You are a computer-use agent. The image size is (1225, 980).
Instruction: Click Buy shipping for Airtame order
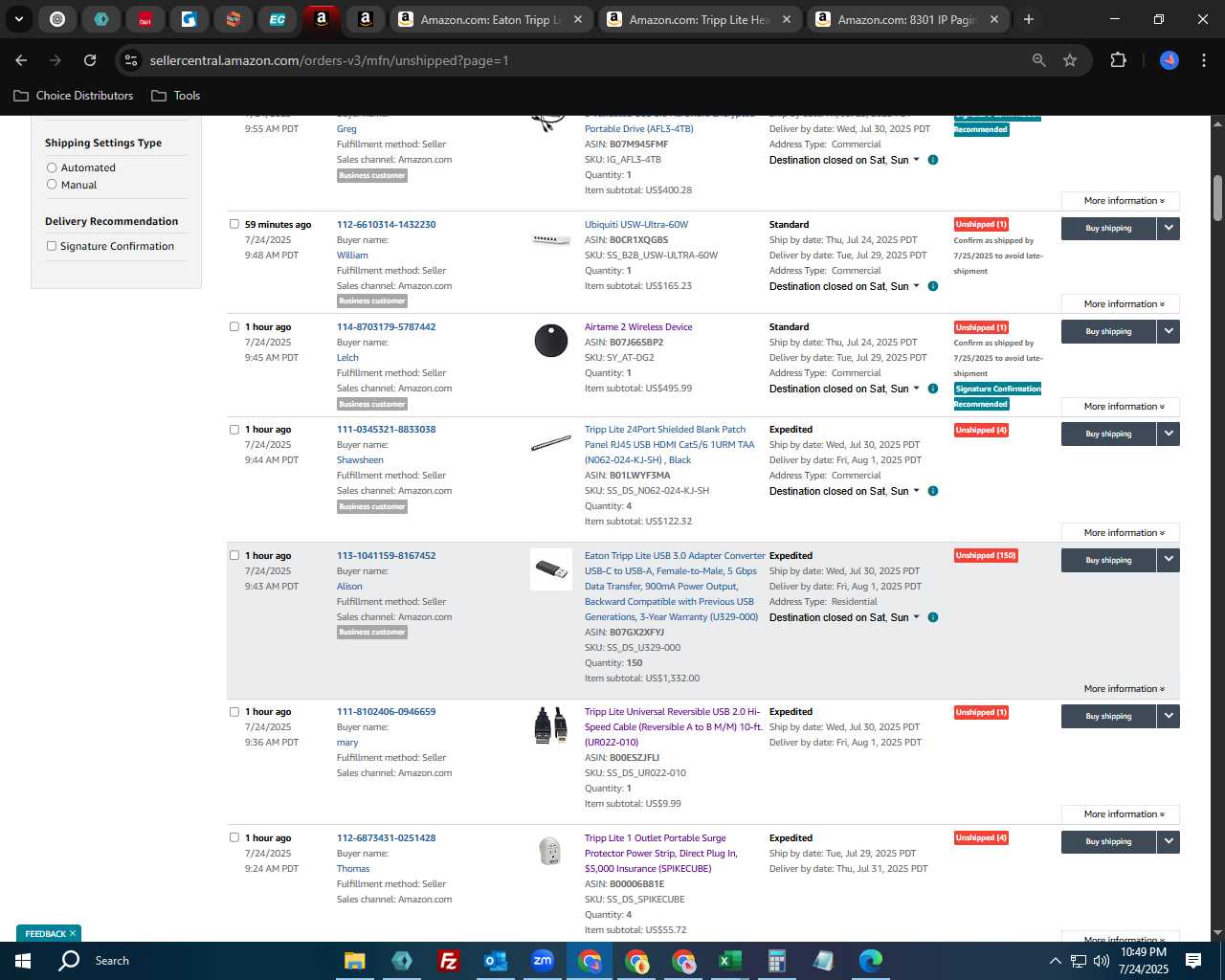pos(1108,331)
